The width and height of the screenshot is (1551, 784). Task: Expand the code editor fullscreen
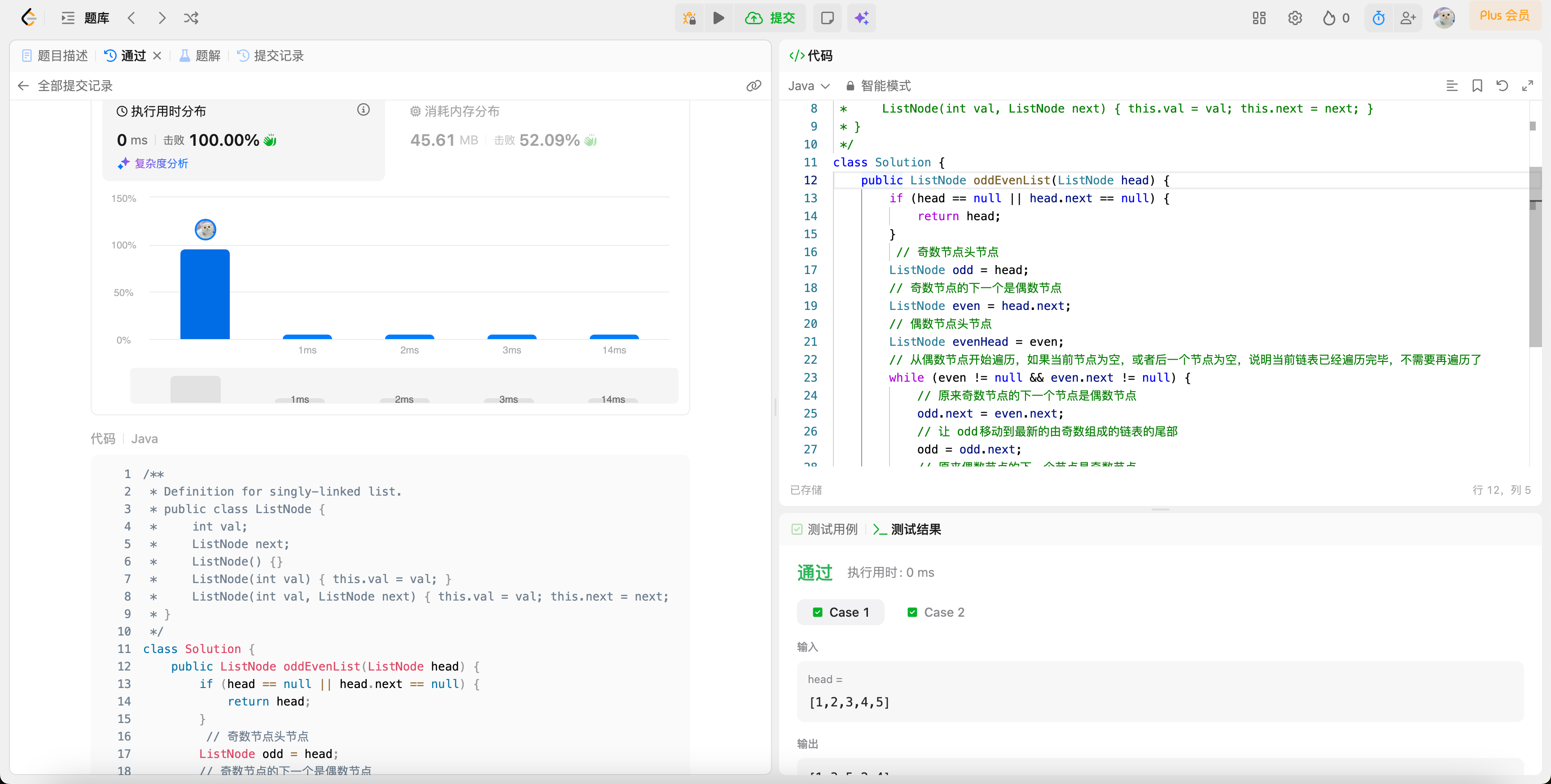pyautogui.click(x=1527, y=86)
